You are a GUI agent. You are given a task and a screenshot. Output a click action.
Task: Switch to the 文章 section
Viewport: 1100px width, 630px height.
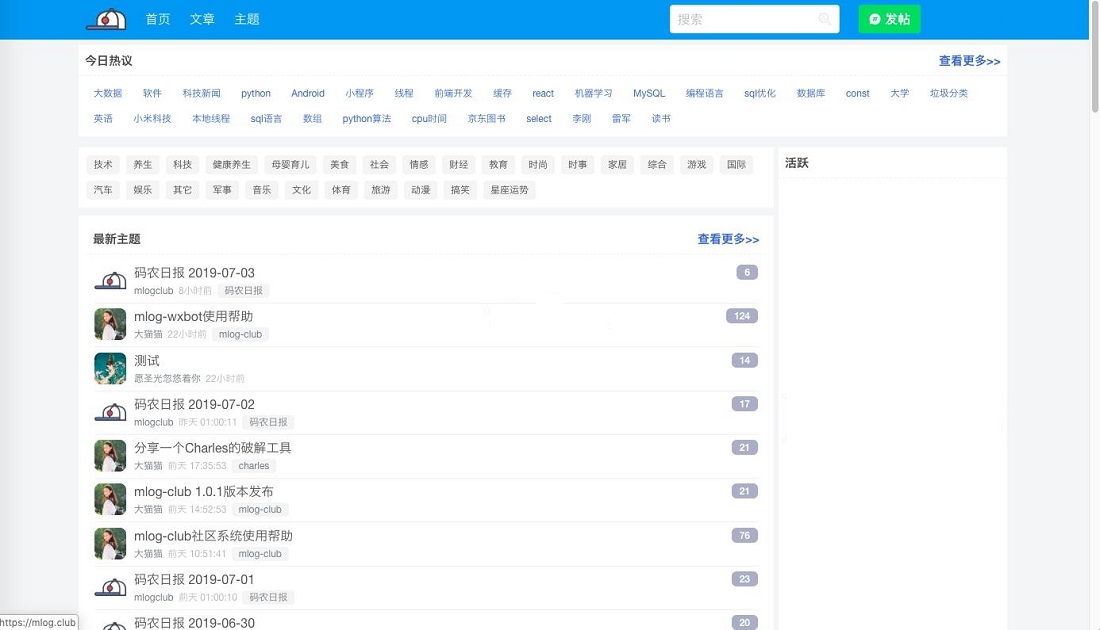201,18
